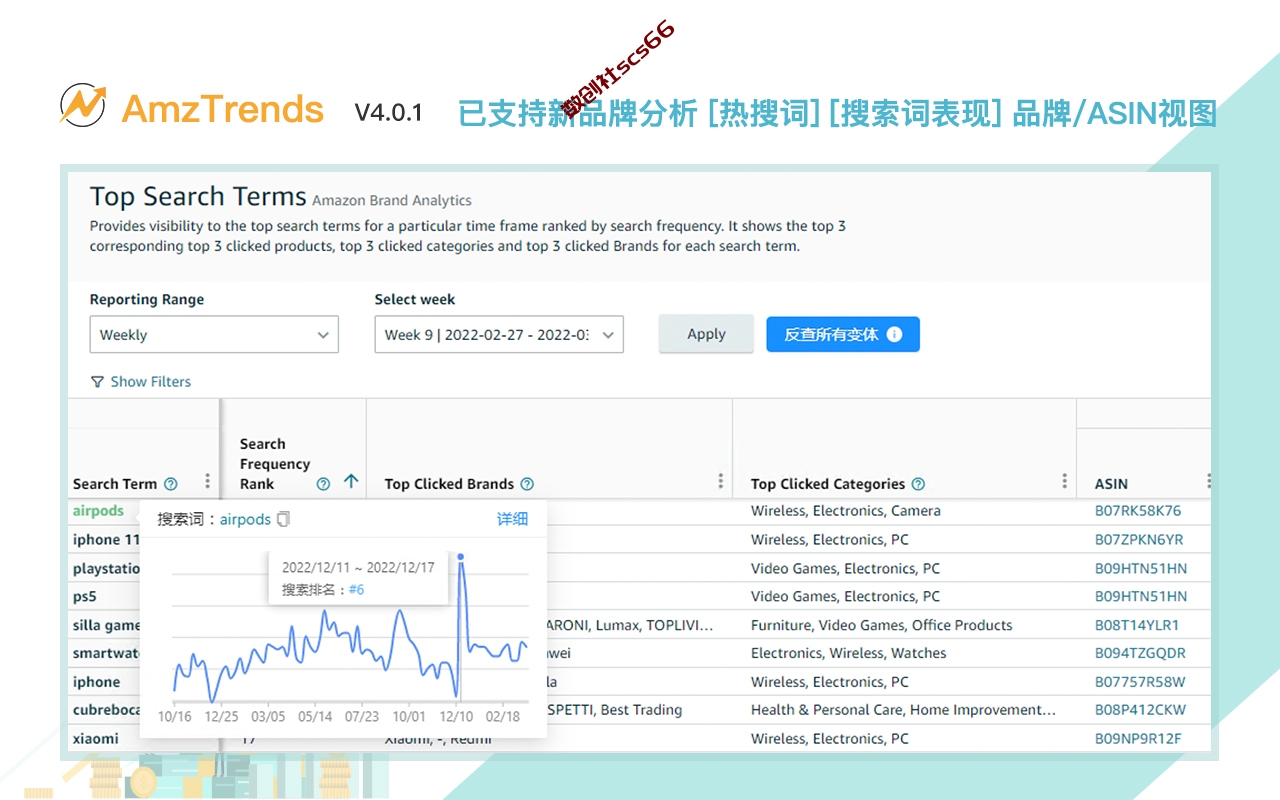Viewport: 1280px width, 800px height.
Task: Open Top Clicked Brands column menu dots
Action: [x=720, y=481]
